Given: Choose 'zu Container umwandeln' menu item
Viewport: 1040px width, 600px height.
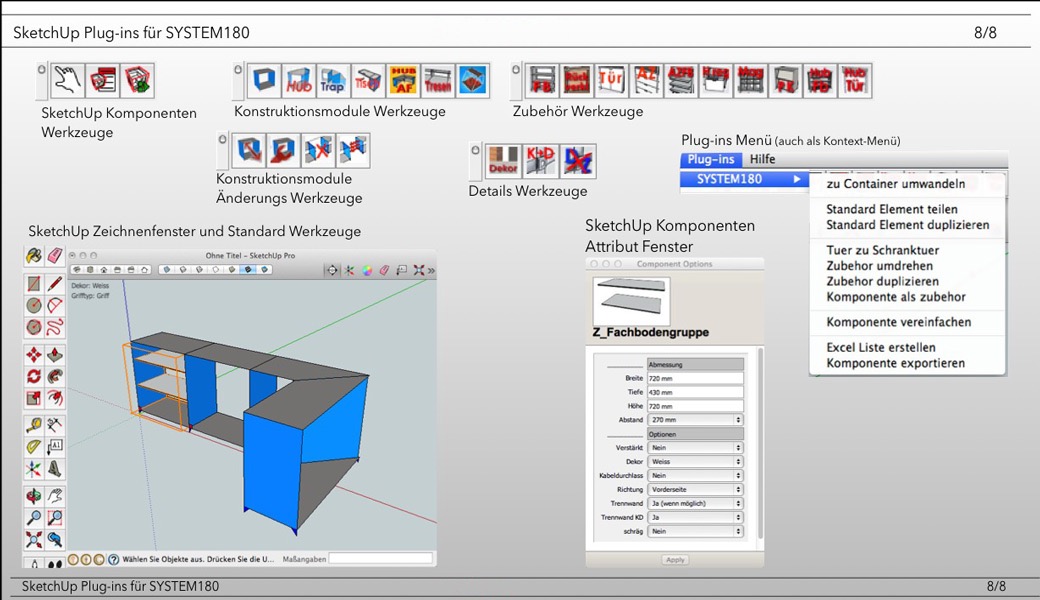Looking at the screenshot, I should click(x=895, y=184).
